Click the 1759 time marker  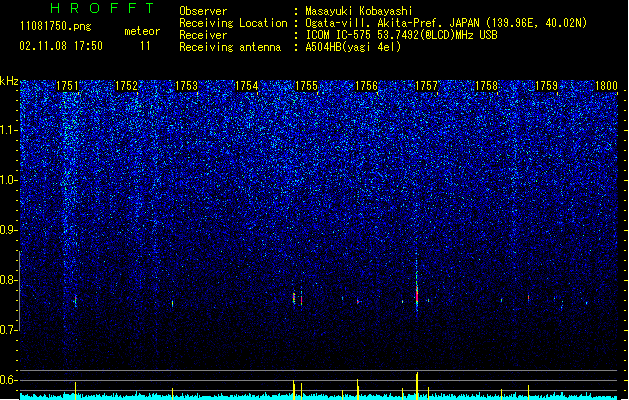(x=546, y=86)
